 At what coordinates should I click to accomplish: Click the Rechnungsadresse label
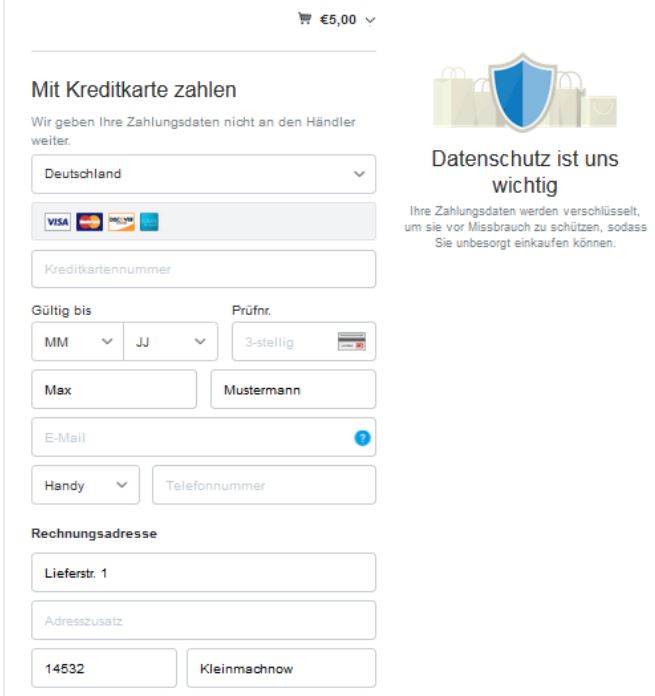94,533
